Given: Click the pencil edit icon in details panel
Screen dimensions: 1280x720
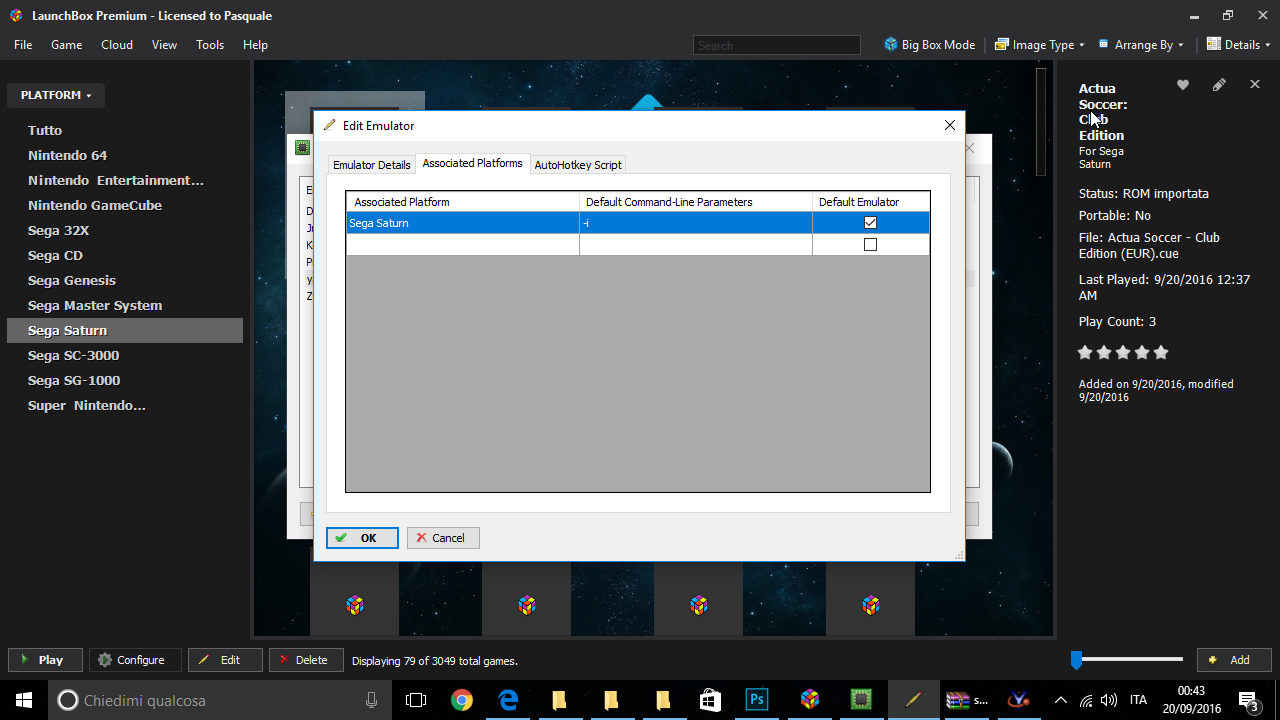Looking at the screenshot, I should tap(1219, 85).
